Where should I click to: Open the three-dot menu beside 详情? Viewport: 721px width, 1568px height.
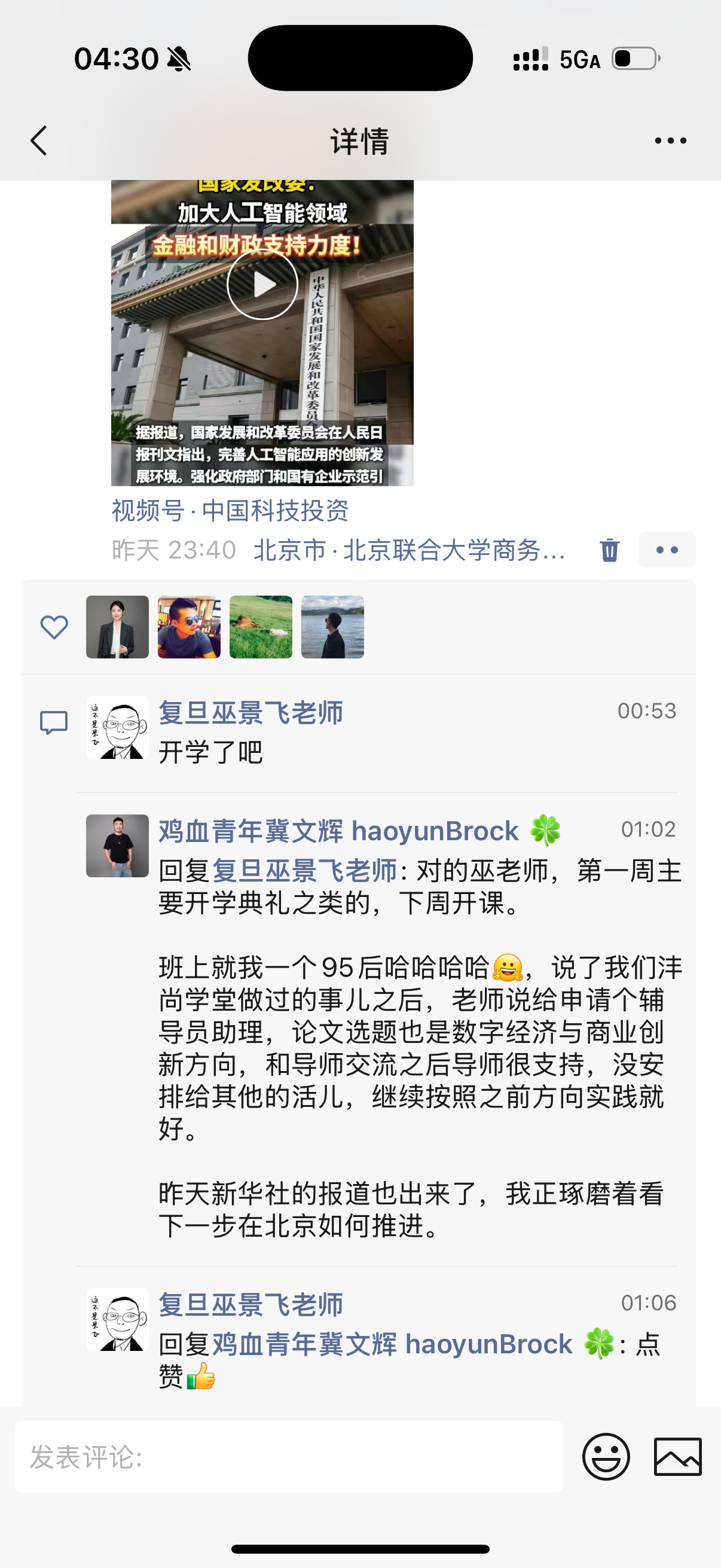pyautogui.click(x=671, y=141)
